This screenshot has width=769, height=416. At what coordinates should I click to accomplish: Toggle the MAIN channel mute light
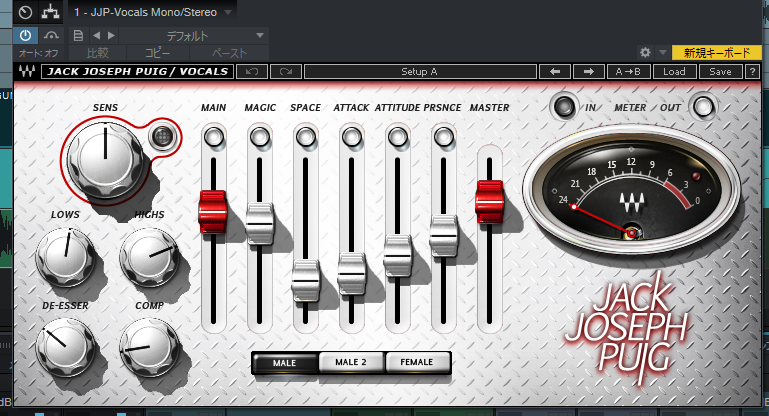(x=214, y=137)
